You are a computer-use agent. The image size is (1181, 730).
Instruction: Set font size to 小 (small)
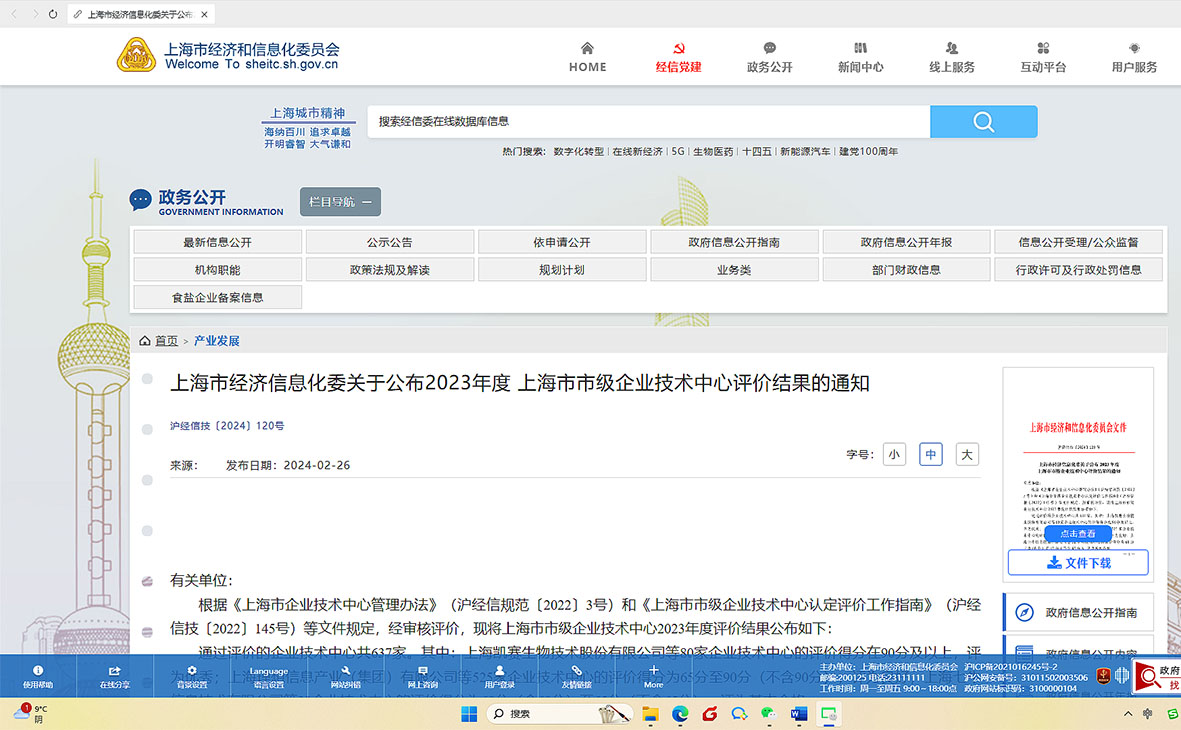(893, 454)
